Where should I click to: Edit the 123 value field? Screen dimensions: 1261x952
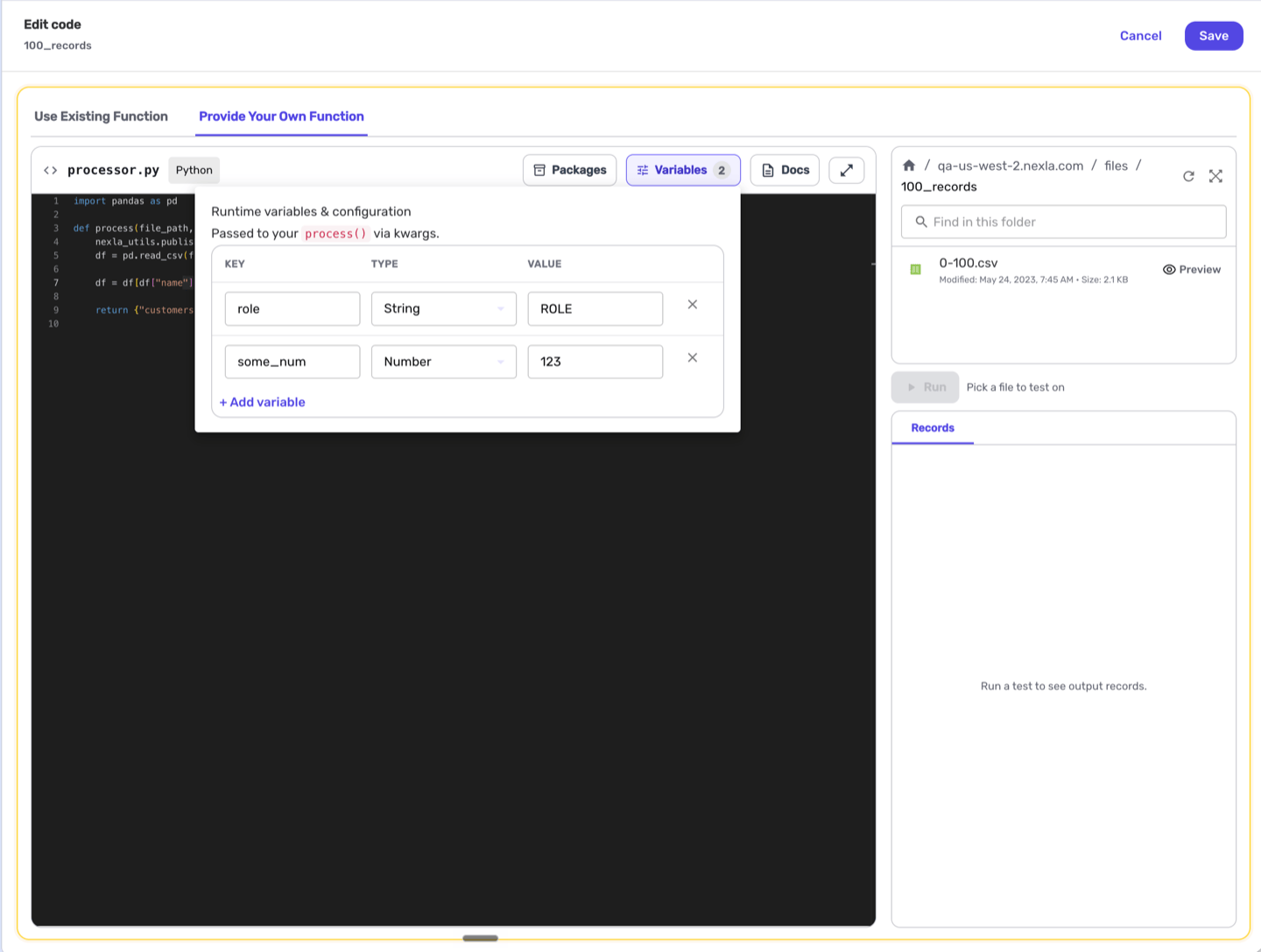click(595, 362)
